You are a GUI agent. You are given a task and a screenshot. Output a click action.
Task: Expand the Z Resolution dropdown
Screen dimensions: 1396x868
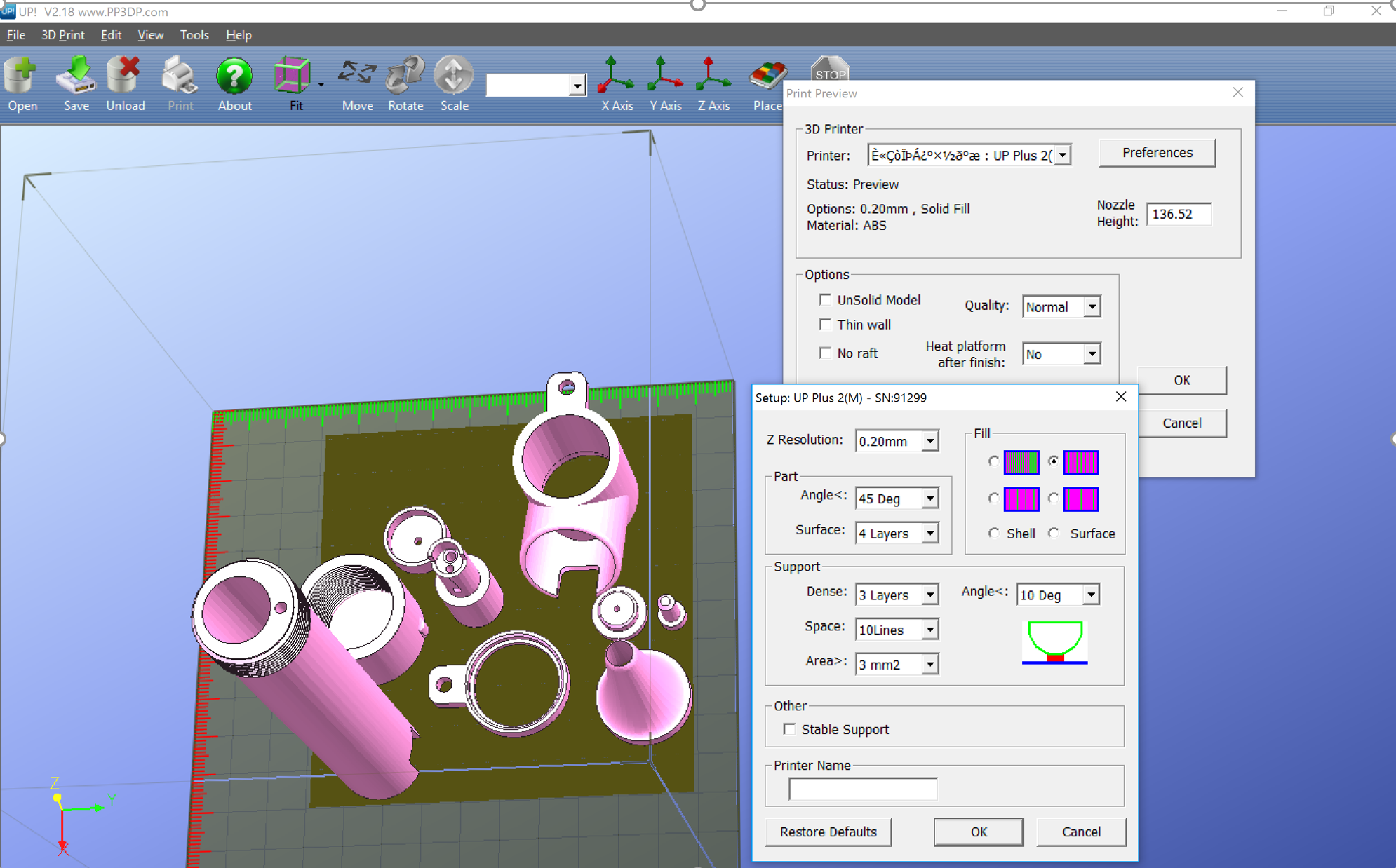coord(929,441)
